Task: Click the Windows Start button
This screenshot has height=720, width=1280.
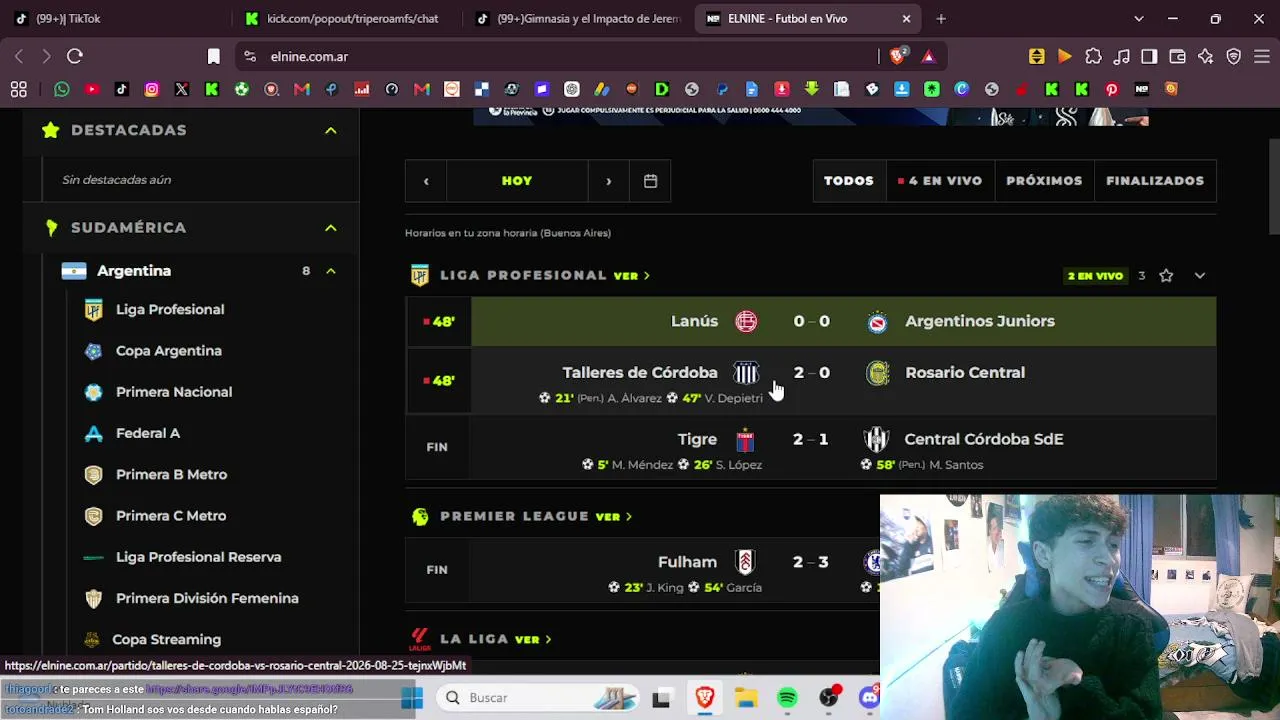Action: pyautogui.click(x=412, y=698)
